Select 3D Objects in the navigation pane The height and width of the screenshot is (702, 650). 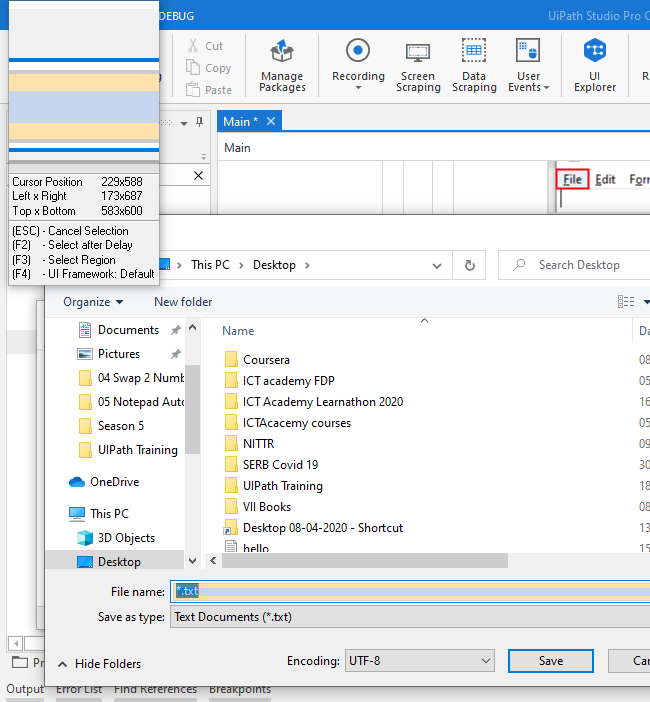tap(116, 538)
